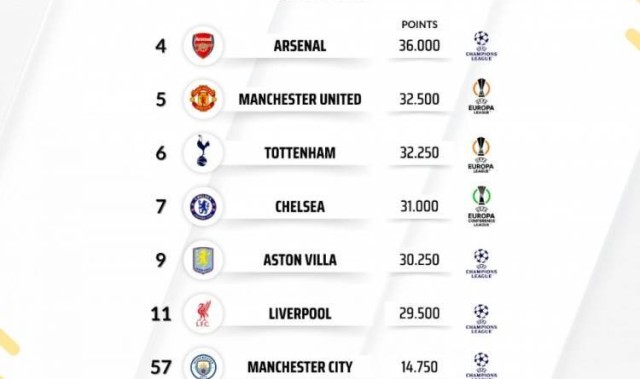Click the rank number 57
The width and height of the screenshot is (640, 379).
pyautogui.click(x=161, y=367)
